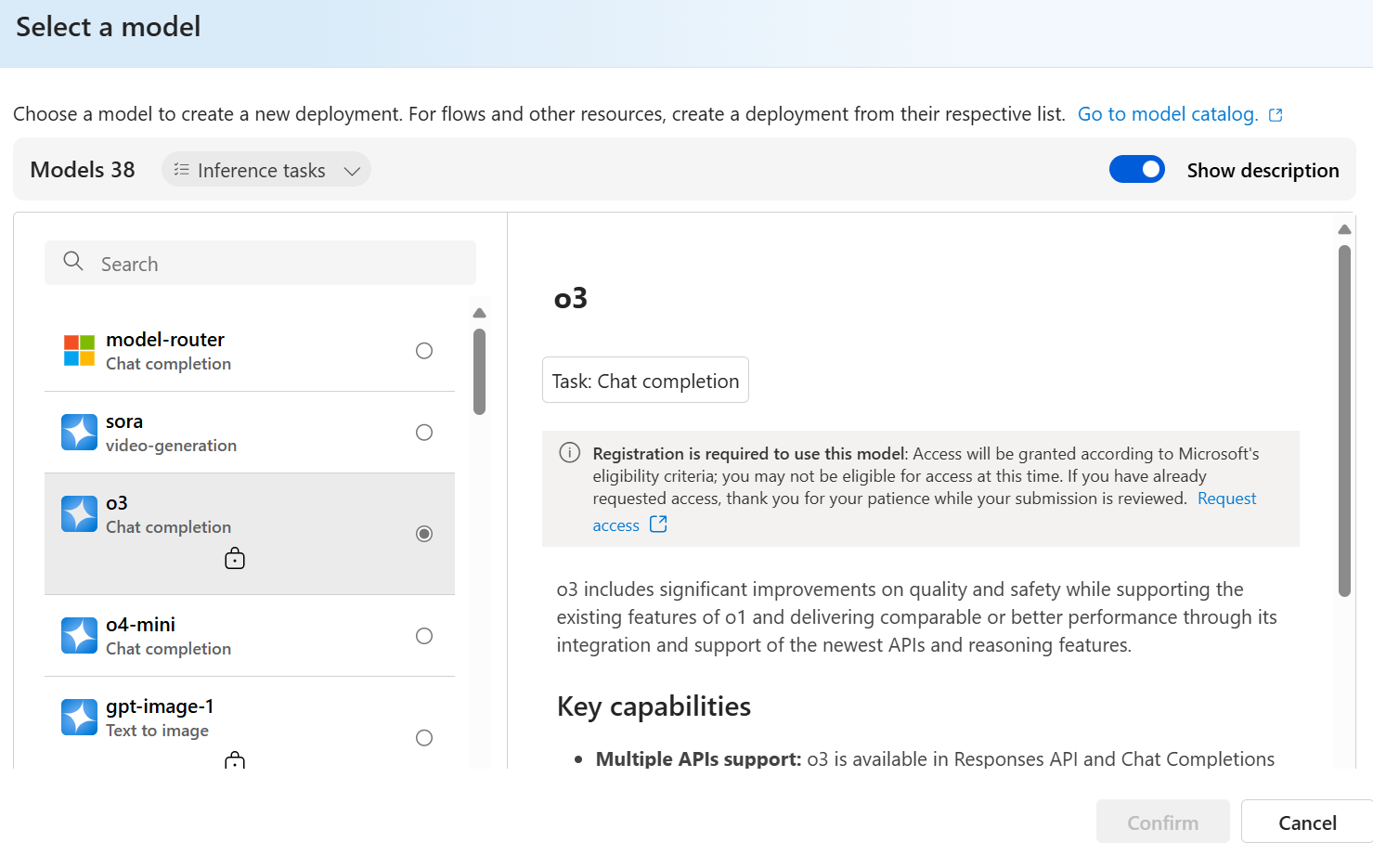Screen dimensions: 1373x868
Task: Click the search magnifier icon
Action: tap(73, 262)
